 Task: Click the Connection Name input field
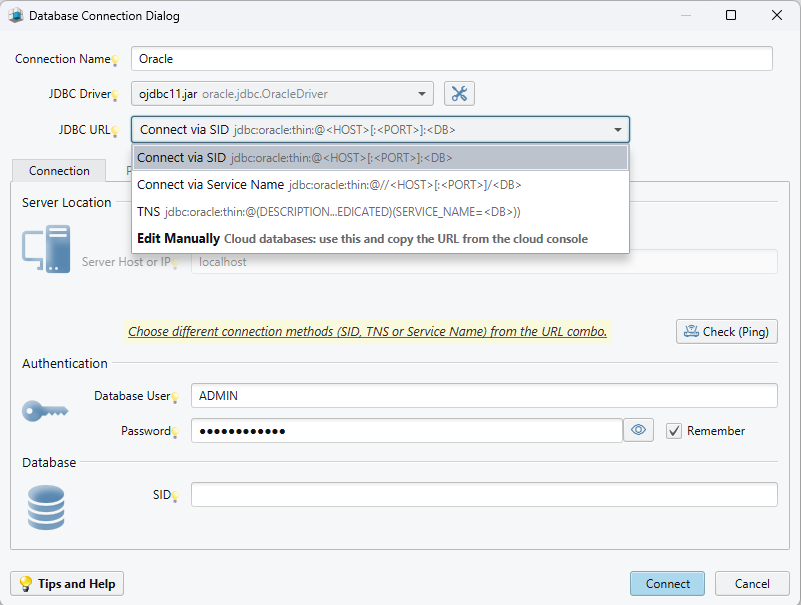point(452,59)
